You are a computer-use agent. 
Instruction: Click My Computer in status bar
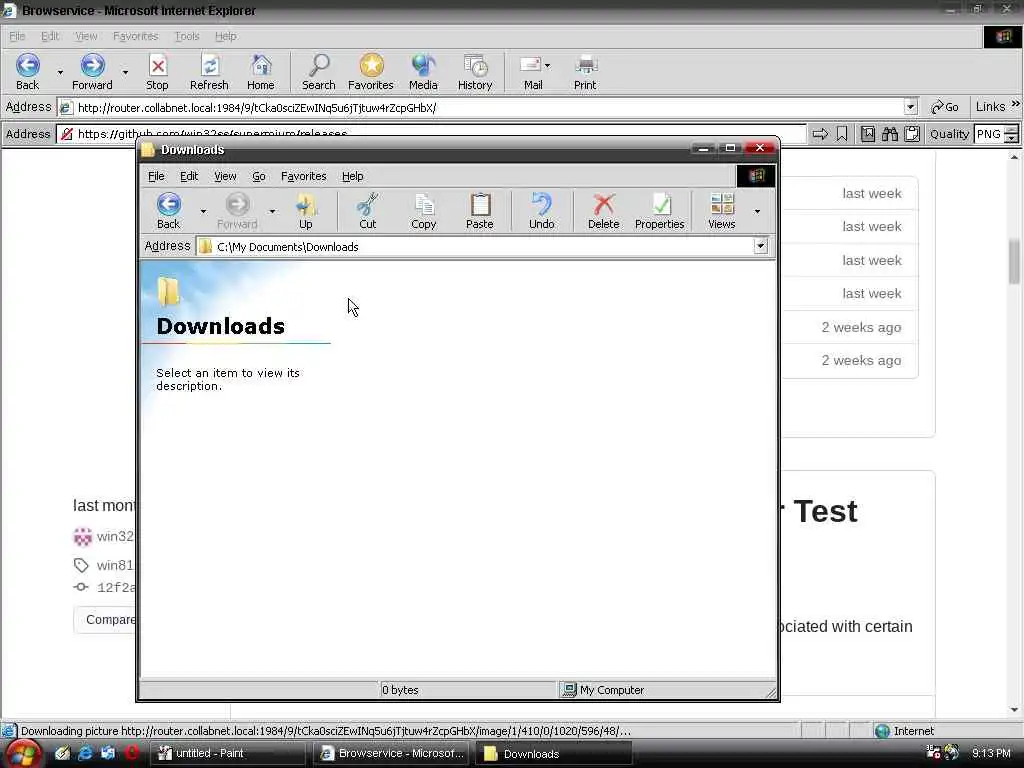click(604, 690)
